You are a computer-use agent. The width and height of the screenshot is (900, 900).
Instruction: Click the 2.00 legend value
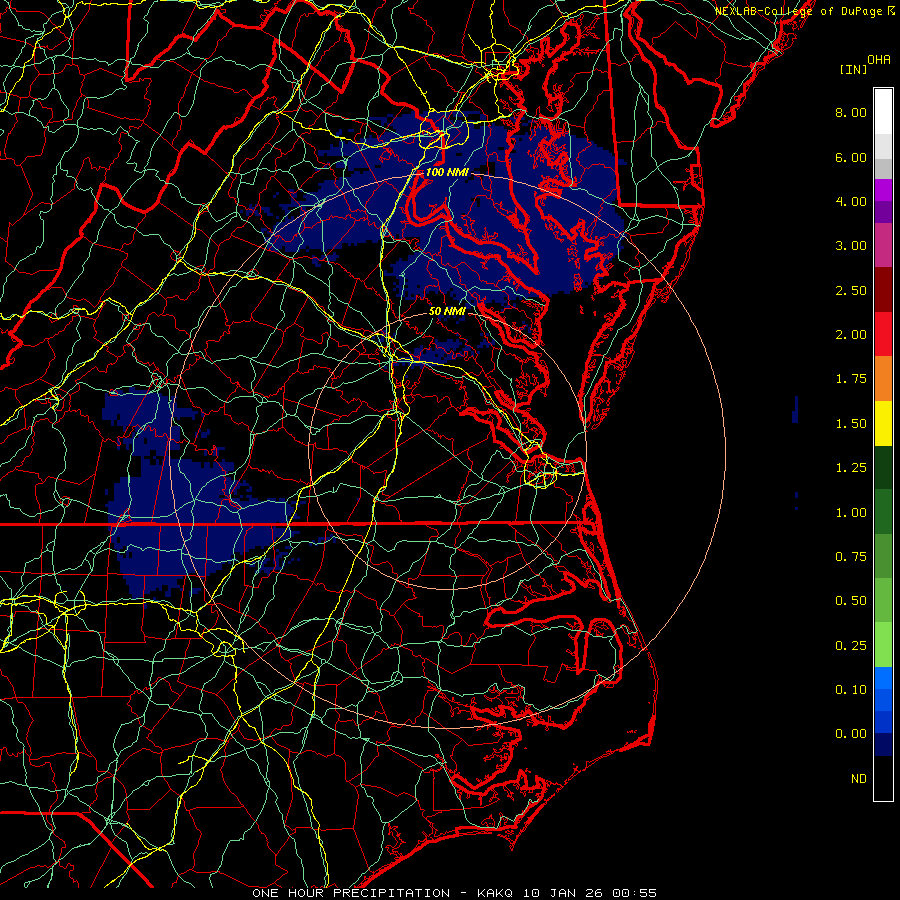point(851,335)
